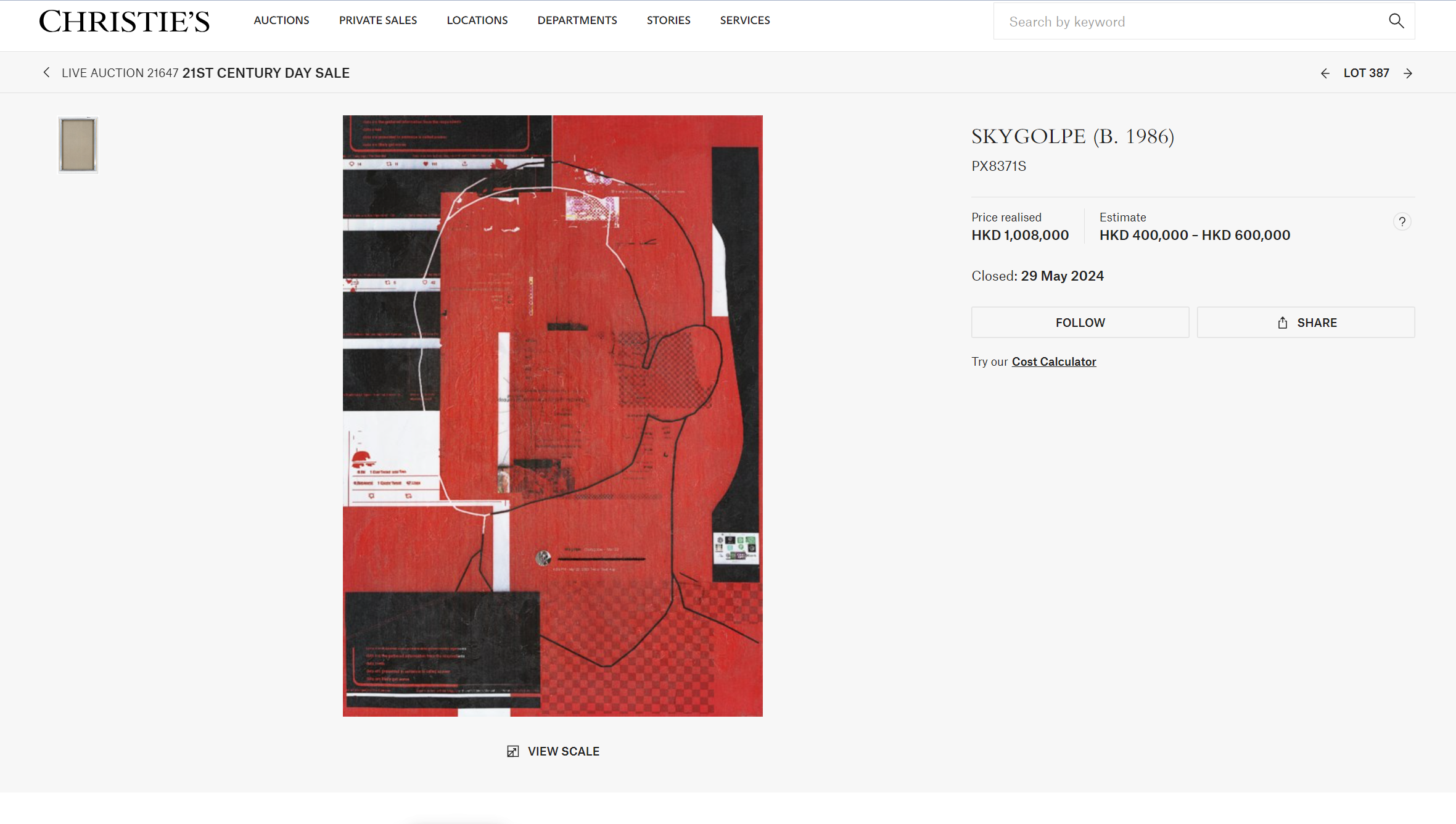Viewport: 1456px width, 824px height.
Task: Open the Auctions menu
Action: [281, 20]
